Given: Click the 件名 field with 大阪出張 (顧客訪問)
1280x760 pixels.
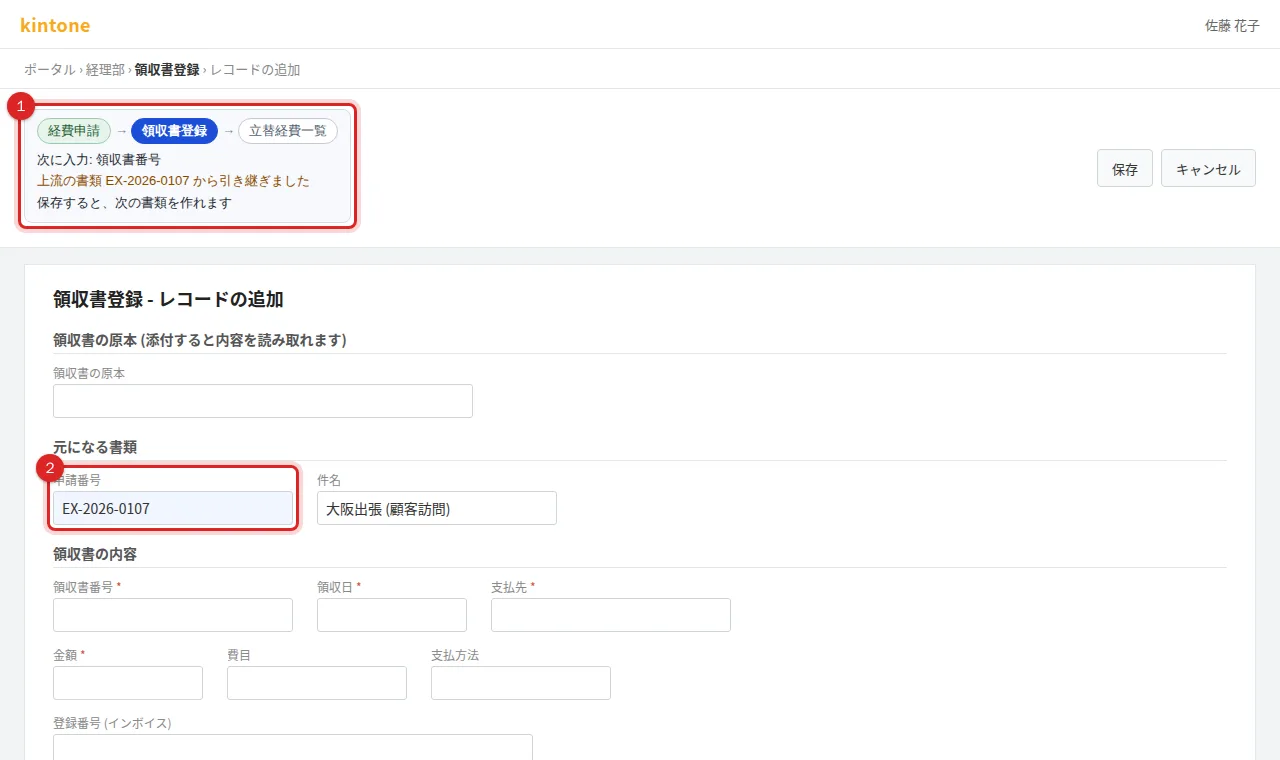Looking at the screenshot, I should click(437, 508).
